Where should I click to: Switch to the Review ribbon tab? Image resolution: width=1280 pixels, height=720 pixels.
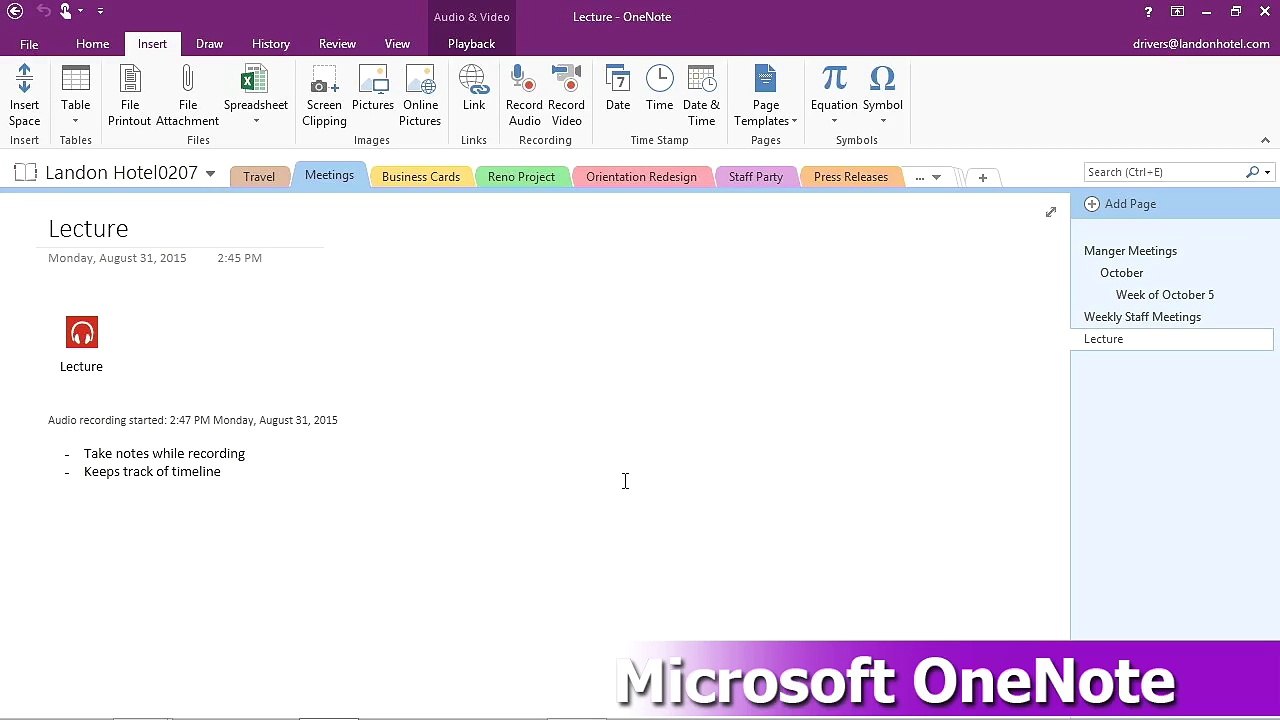pyautogui.click(x=337, y=44)
